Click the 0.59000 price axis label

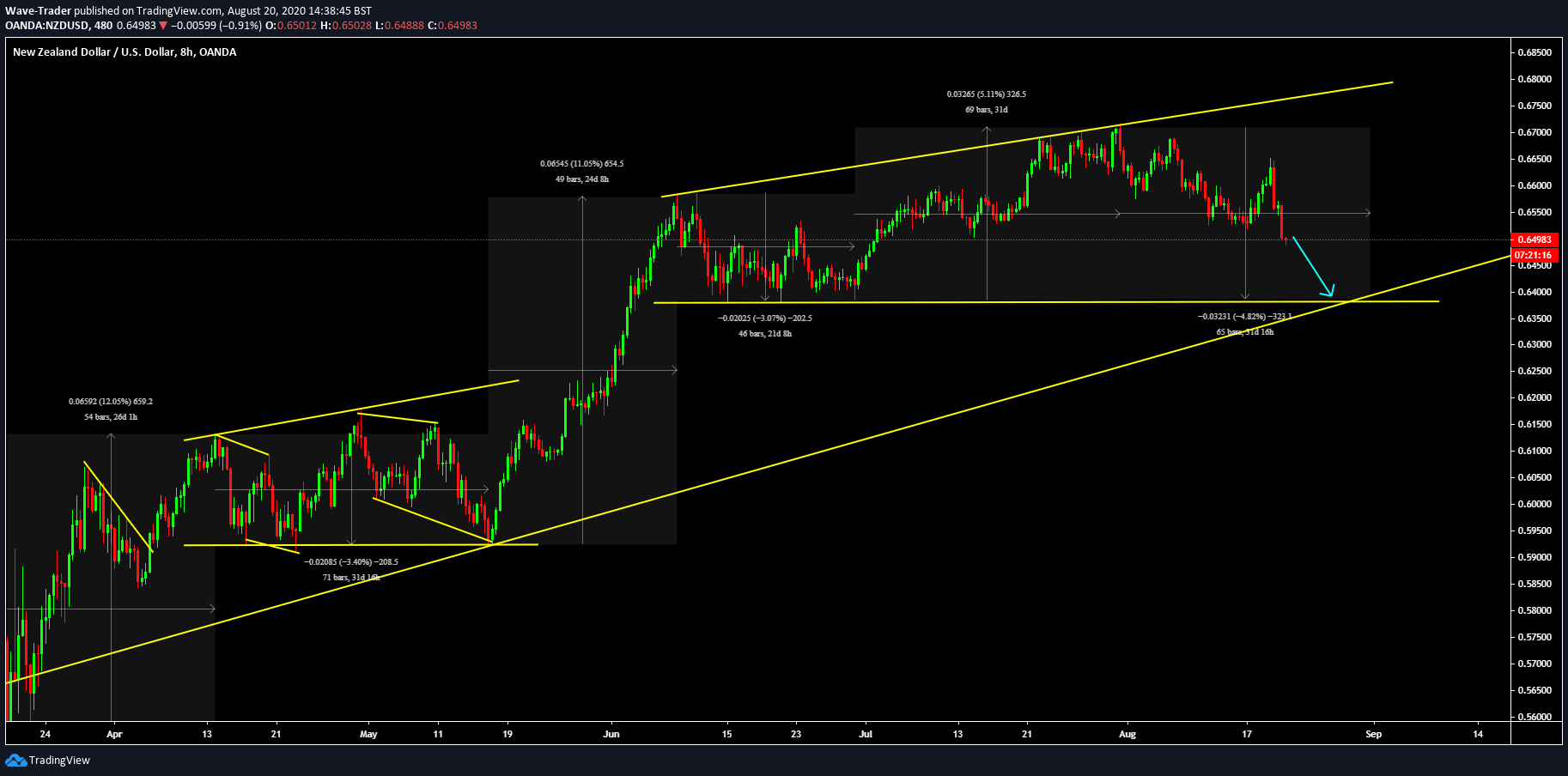[1535, 557]
